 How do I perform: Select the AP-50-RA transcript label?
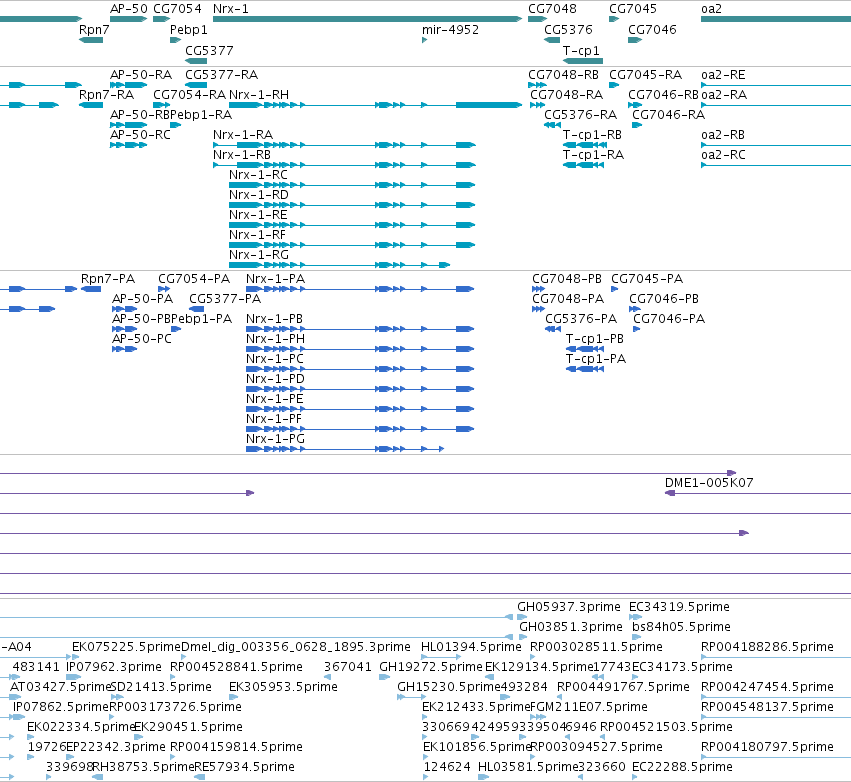click(x=141, y=74)
